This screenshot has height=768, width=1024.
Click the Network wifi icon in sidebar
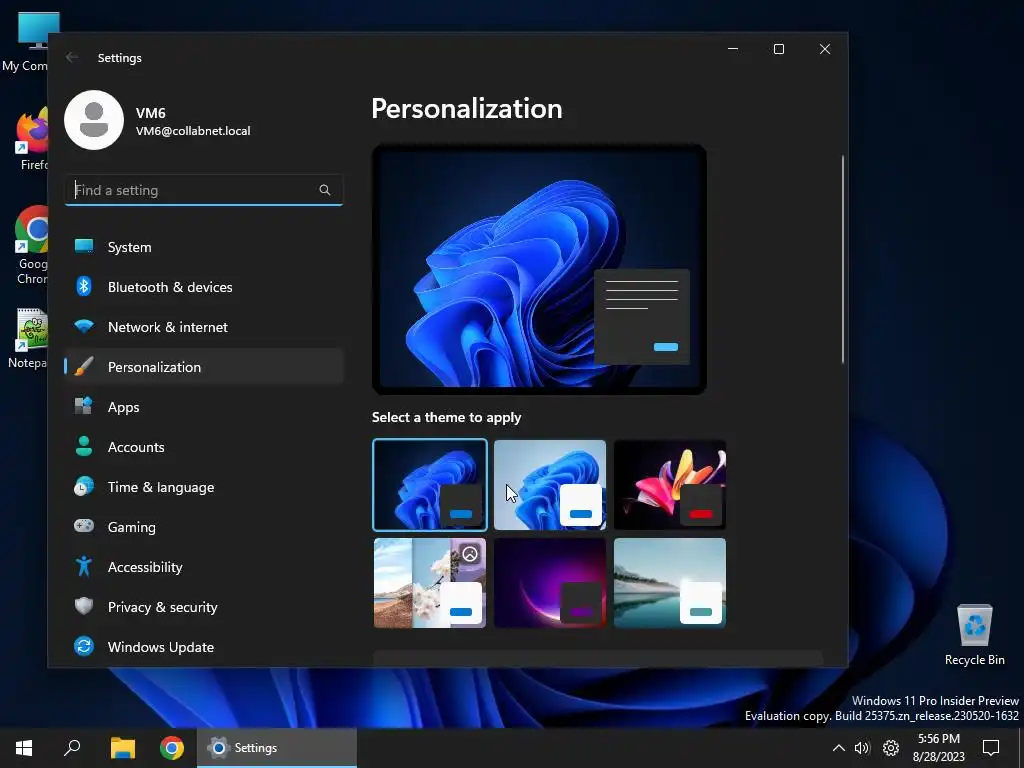coord(84,326)
